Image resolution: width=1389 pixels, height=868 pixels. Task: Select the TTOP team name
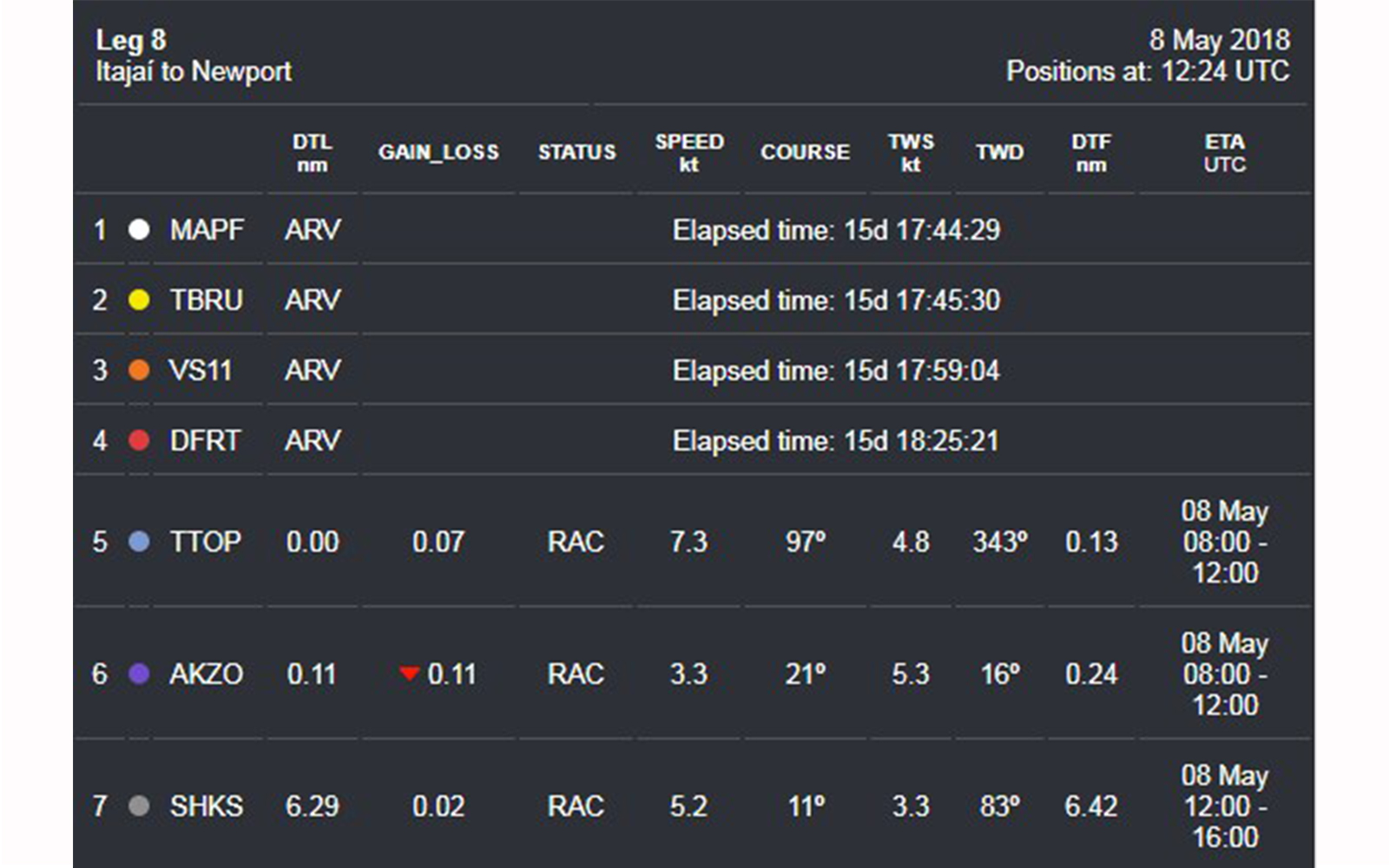coord(205,542)
